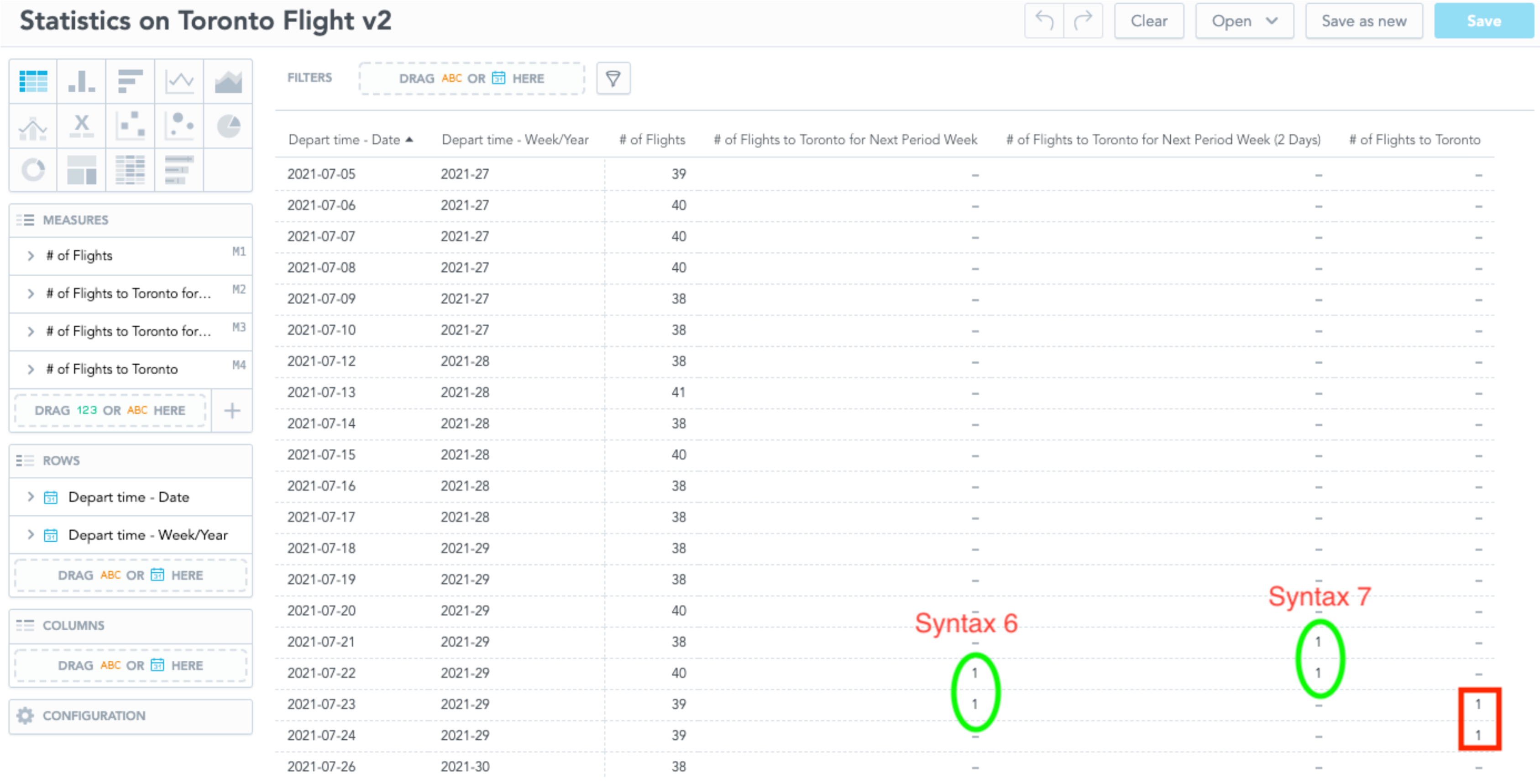The height and width of the screenshot is (784, 1540).
Task: Select the column chart visualization
Action: pyautogui.click(x=81, y=81)
